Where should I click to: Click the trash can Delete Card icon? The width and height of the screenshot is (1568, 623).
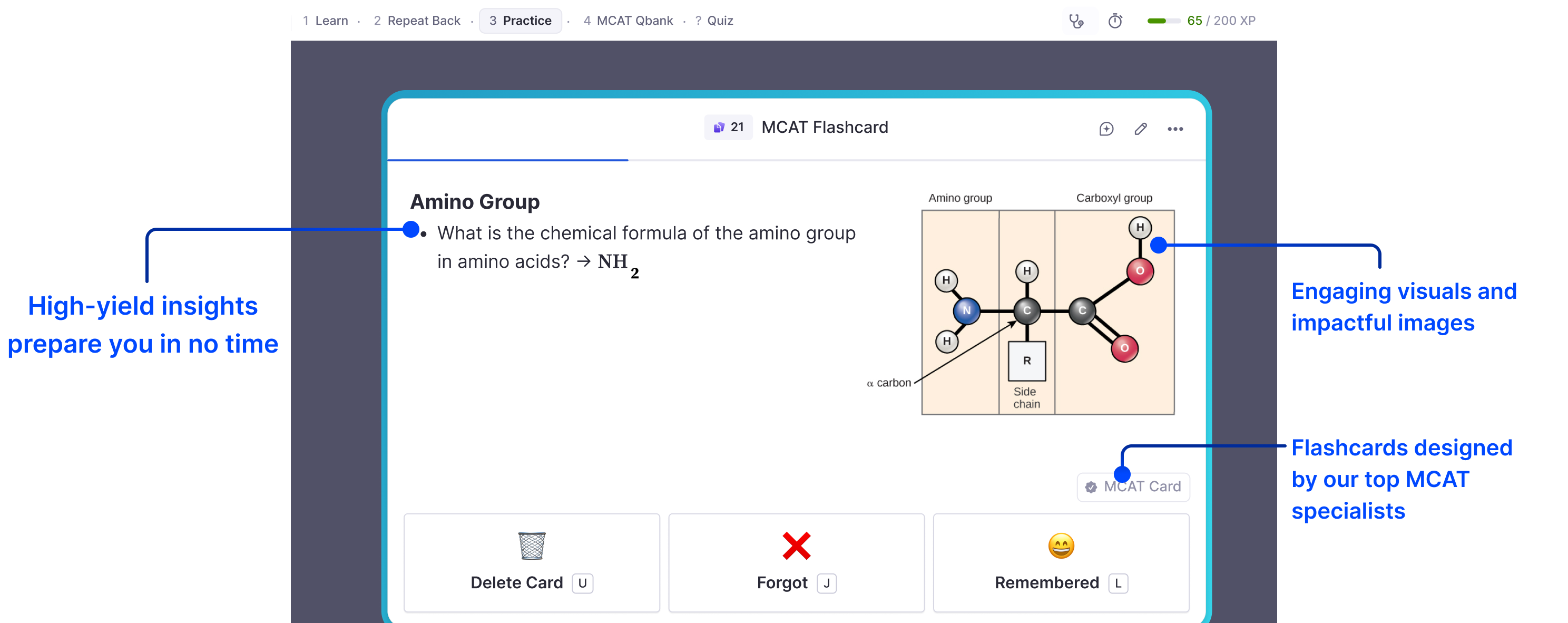(x=532, y=546)
